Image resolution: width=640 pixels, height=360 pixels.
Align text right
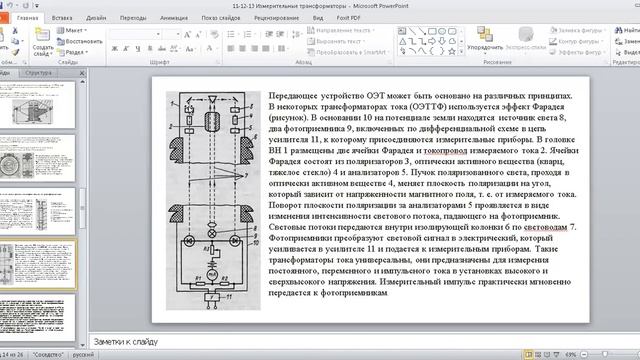tap(254, 49)
